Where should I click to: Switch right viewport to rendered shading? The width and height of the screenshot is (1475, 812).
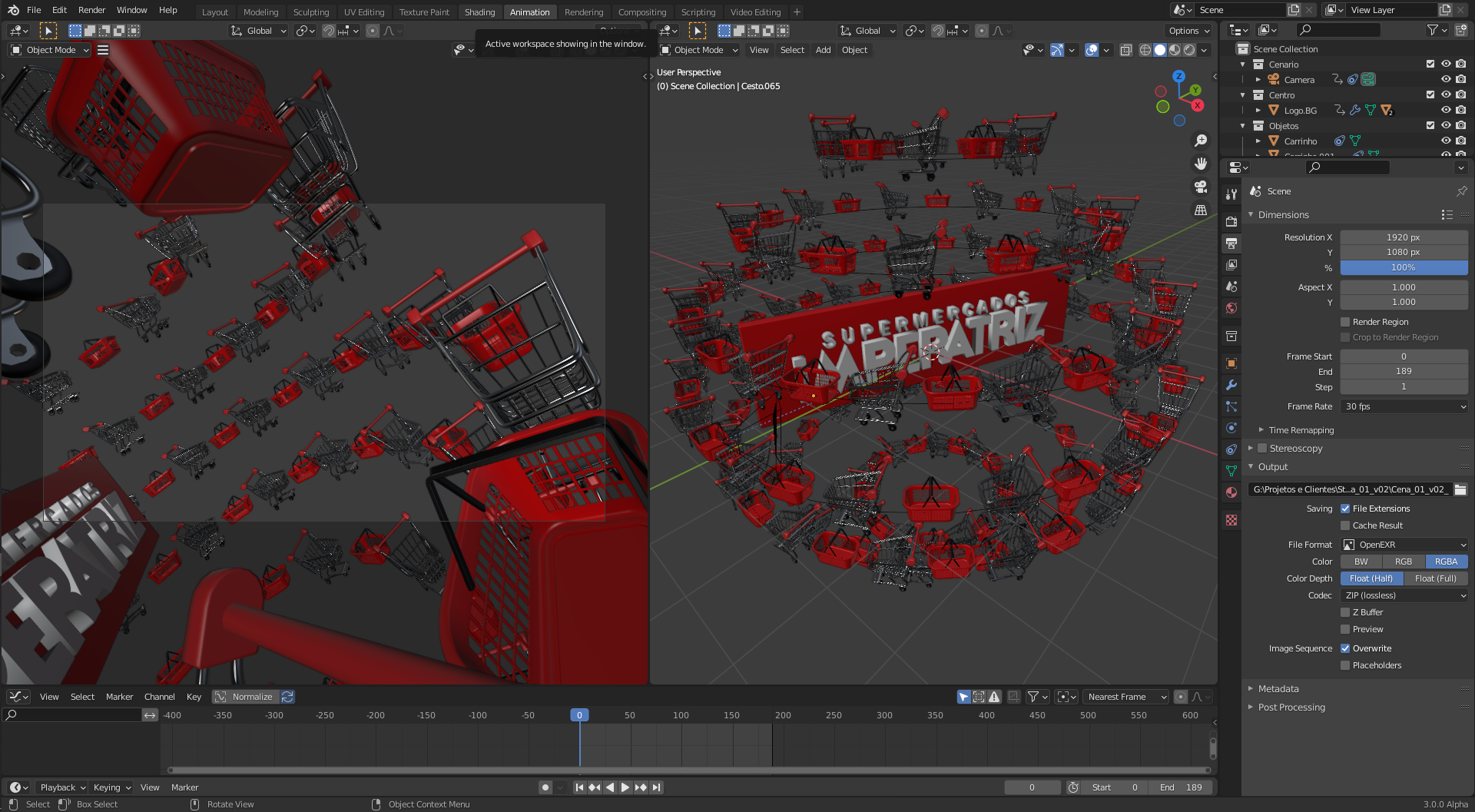(x=1189, y=50)
